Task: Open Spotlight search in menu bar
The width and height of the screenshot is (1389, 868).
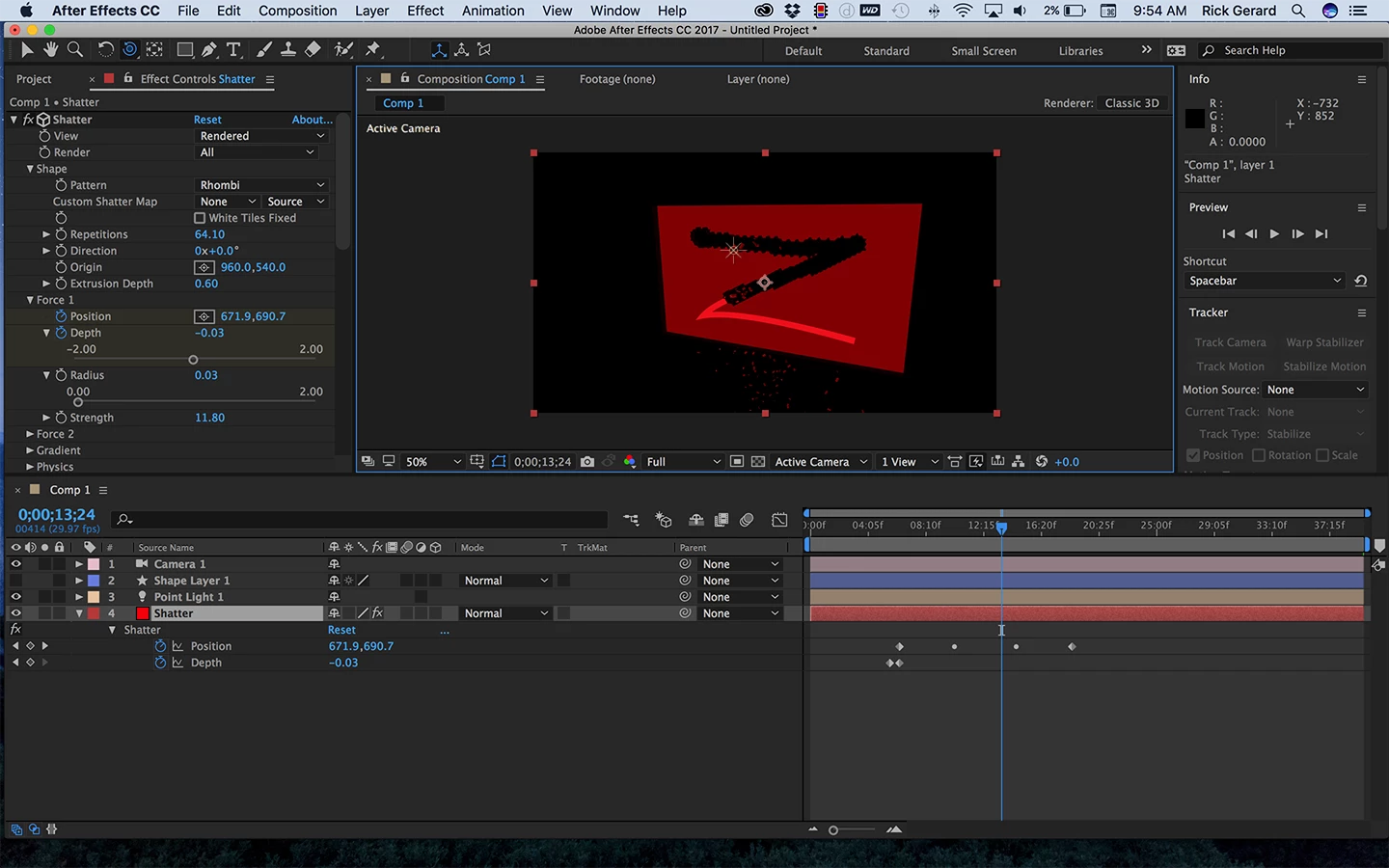Action: point(1298,11)
